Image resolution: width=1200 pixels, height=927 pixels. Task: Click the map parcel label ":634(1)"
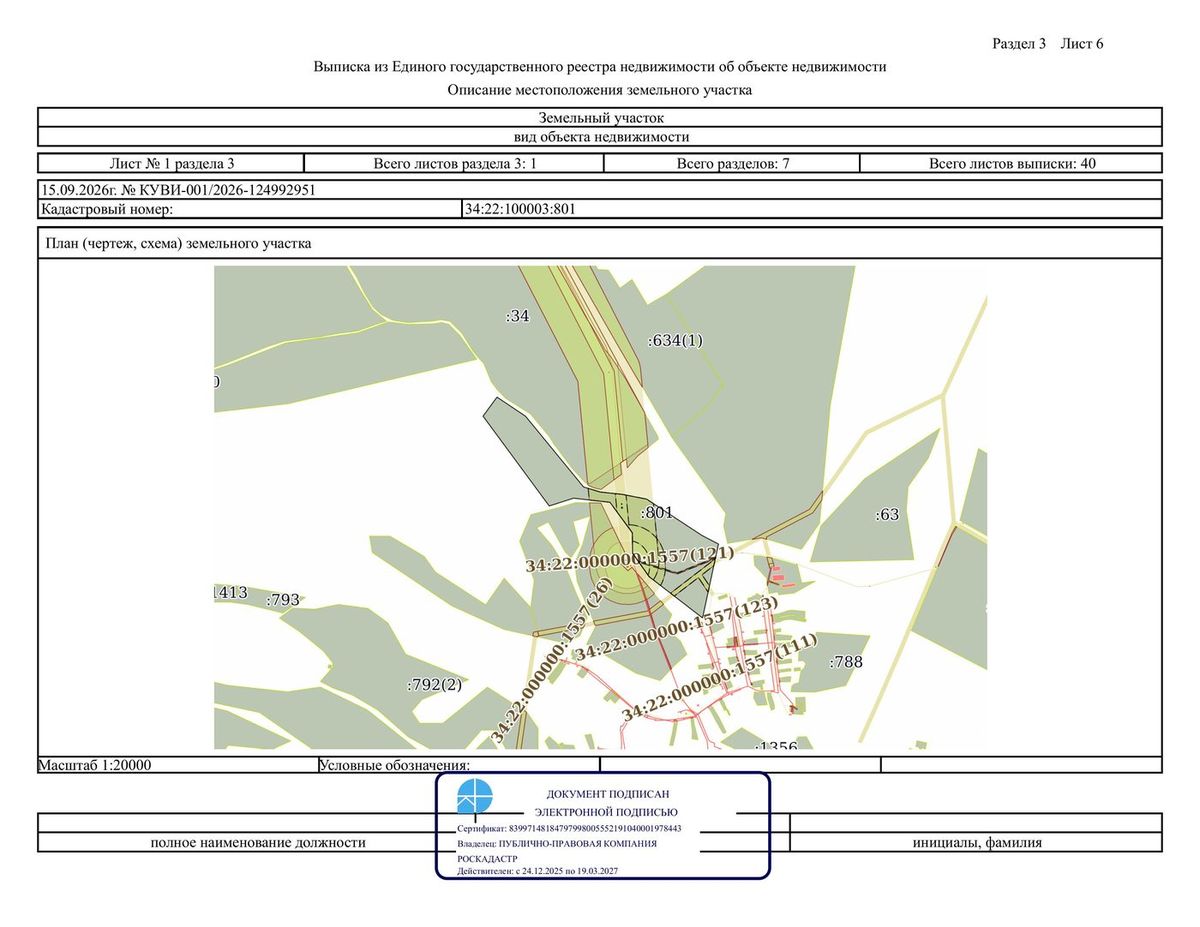(676, 340)
